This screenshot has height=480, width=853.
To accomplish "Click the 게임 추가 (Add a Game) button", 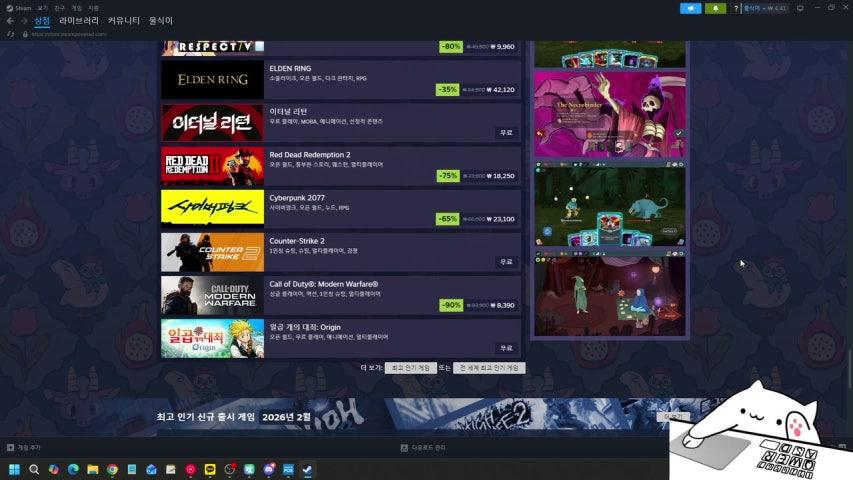I will click(x=23, y=447).
